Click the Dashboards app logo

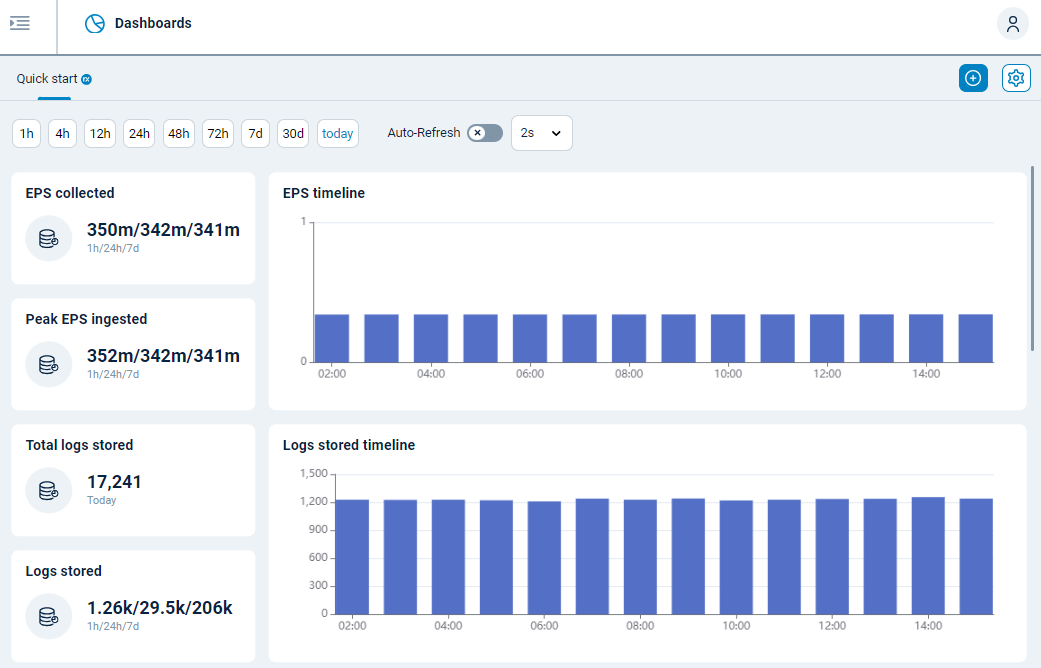pyautogui.click(x=95, y=23)
